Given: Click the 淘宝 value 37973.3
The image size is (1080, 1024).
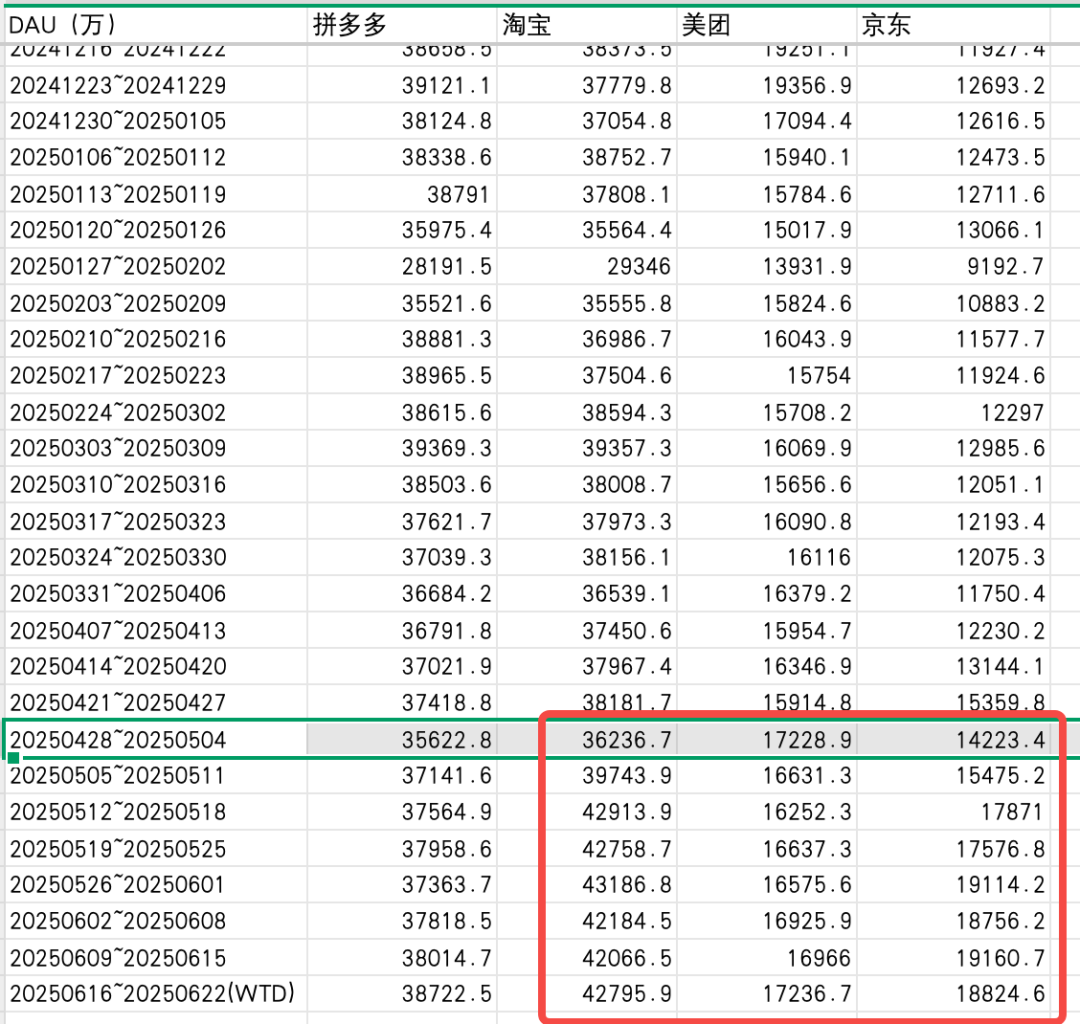Looking at the screenshot, I should [x=587, y=521].
